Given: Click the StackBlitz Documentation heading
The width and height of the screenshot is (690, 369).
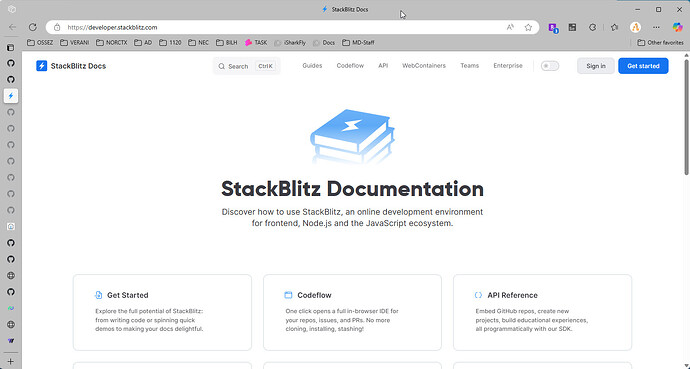Looking at the screenshot, I should (x=352, y=189).
